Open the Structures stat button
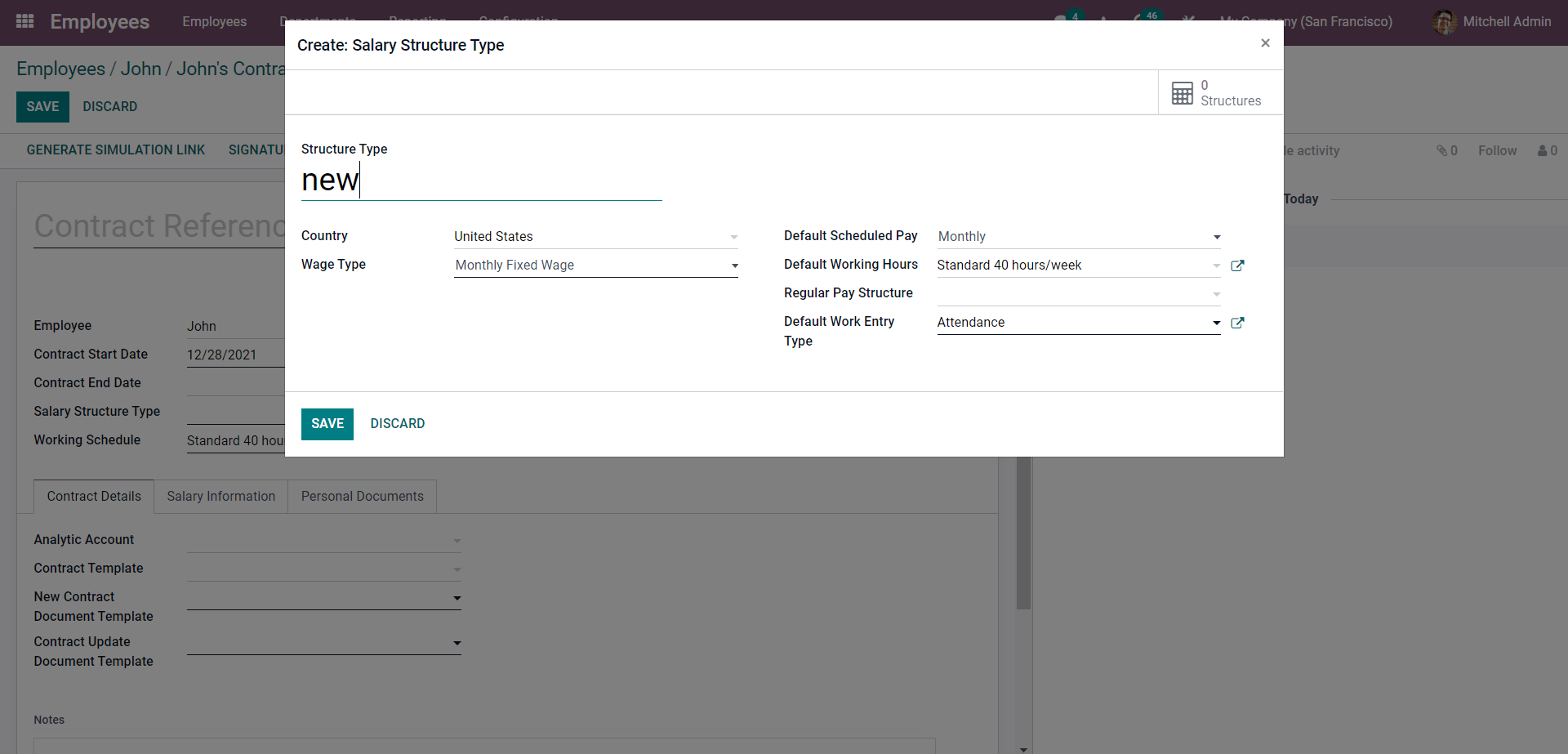The width and height of the screenshot is (1568, 754). tap(1215, 93)
